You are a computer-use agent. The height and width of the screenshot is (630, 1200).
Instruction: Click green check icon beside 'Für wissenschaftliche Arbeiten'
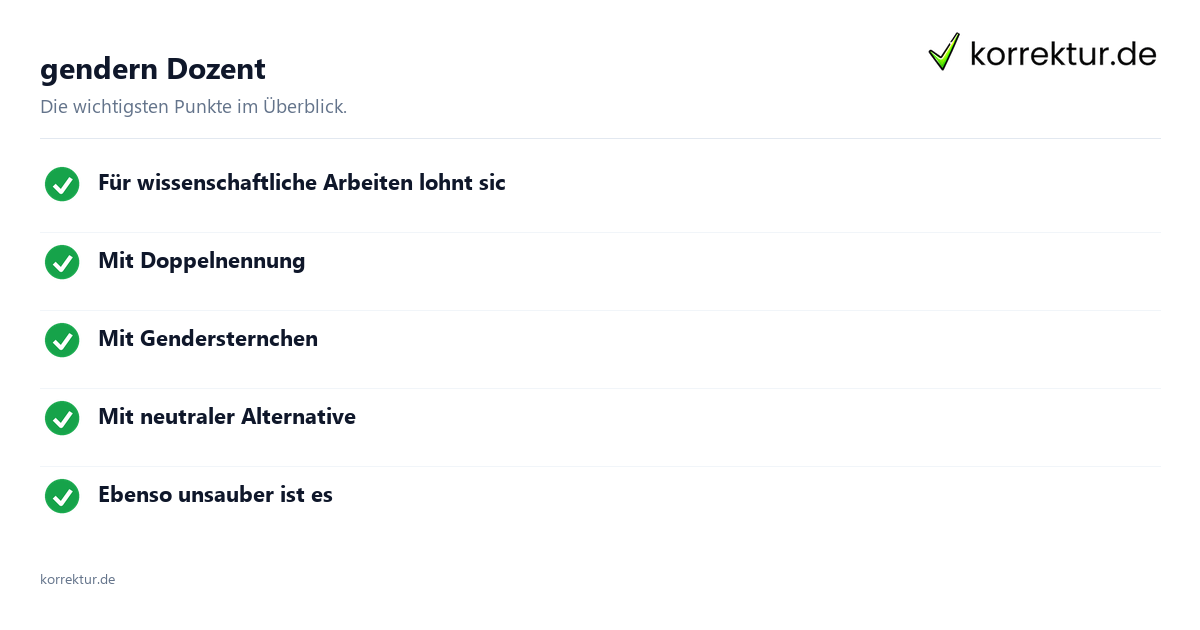coord(62,184)
